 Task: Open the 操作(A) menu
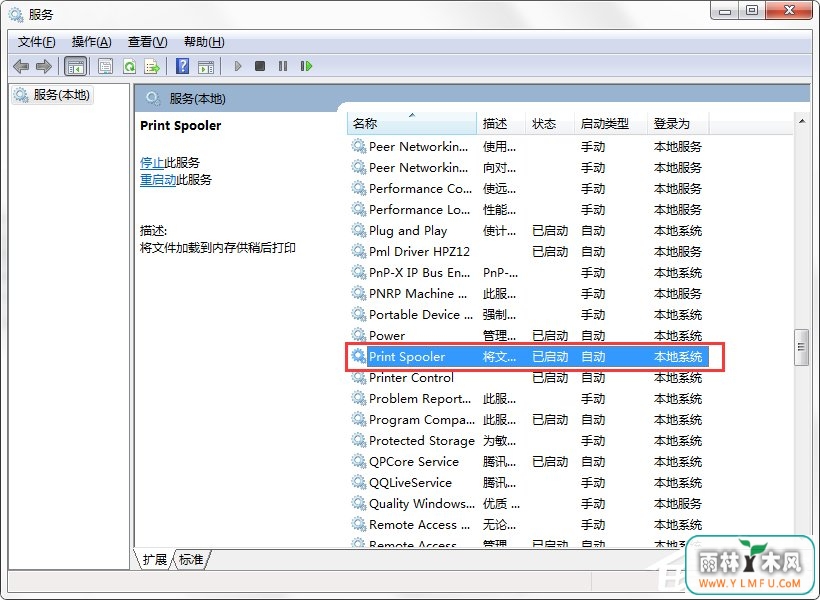click(92, 42)
